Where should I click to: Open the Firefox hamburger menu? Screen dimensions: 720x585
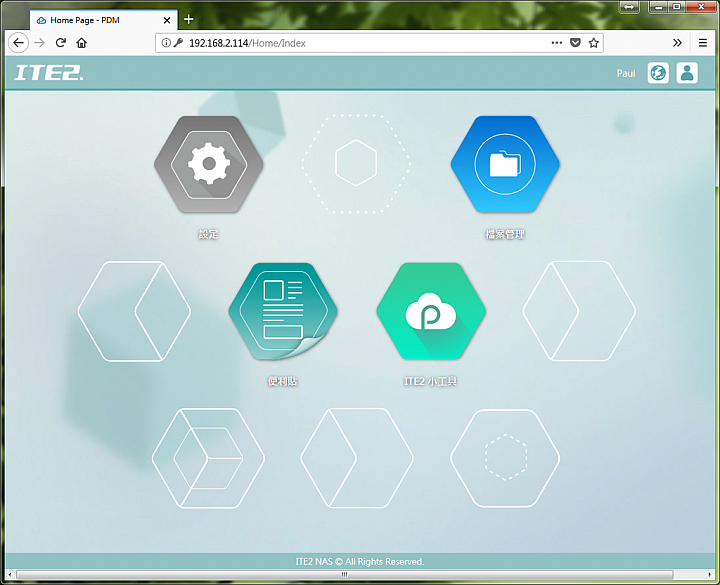703,43
